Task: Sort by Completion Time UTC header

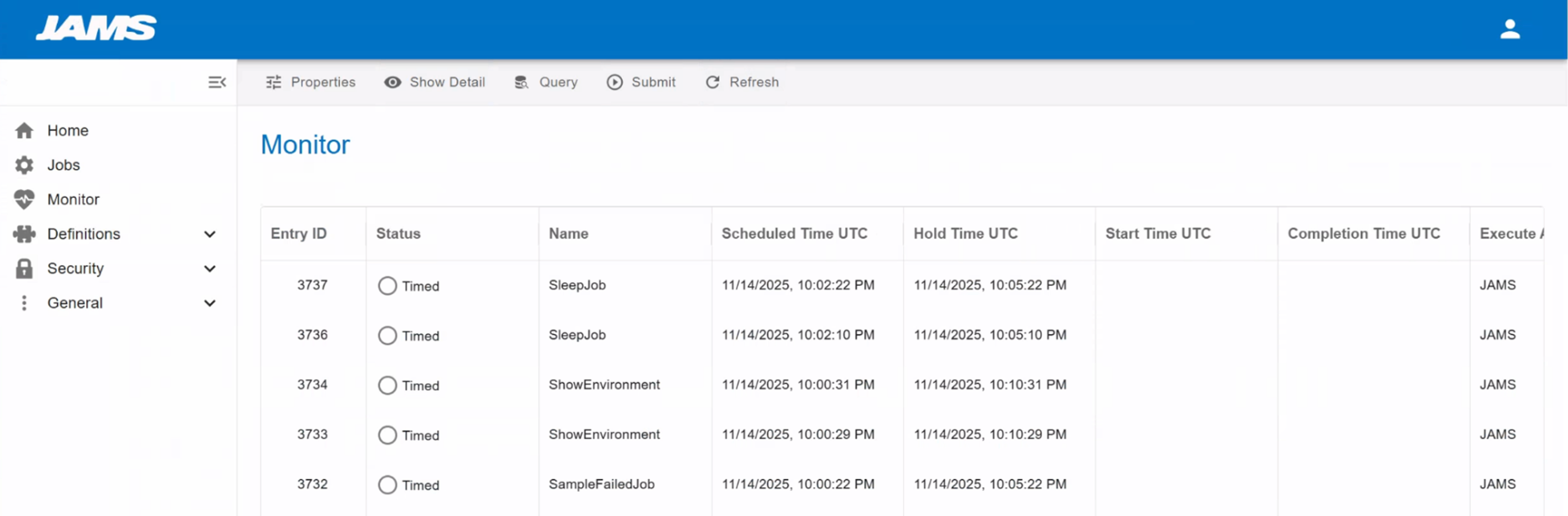Action: pyautogui.click(x=1363, y=233)
